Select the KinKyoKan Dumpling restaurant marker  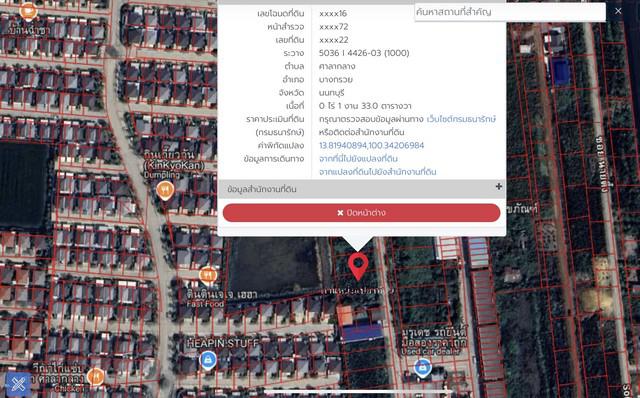tap(165, 191)
